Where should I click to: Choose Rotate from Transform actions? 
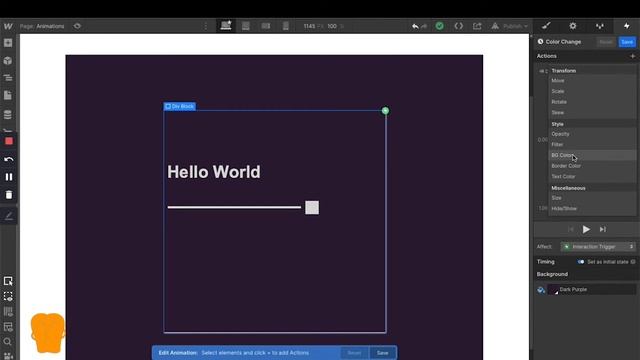click(592, 102)
